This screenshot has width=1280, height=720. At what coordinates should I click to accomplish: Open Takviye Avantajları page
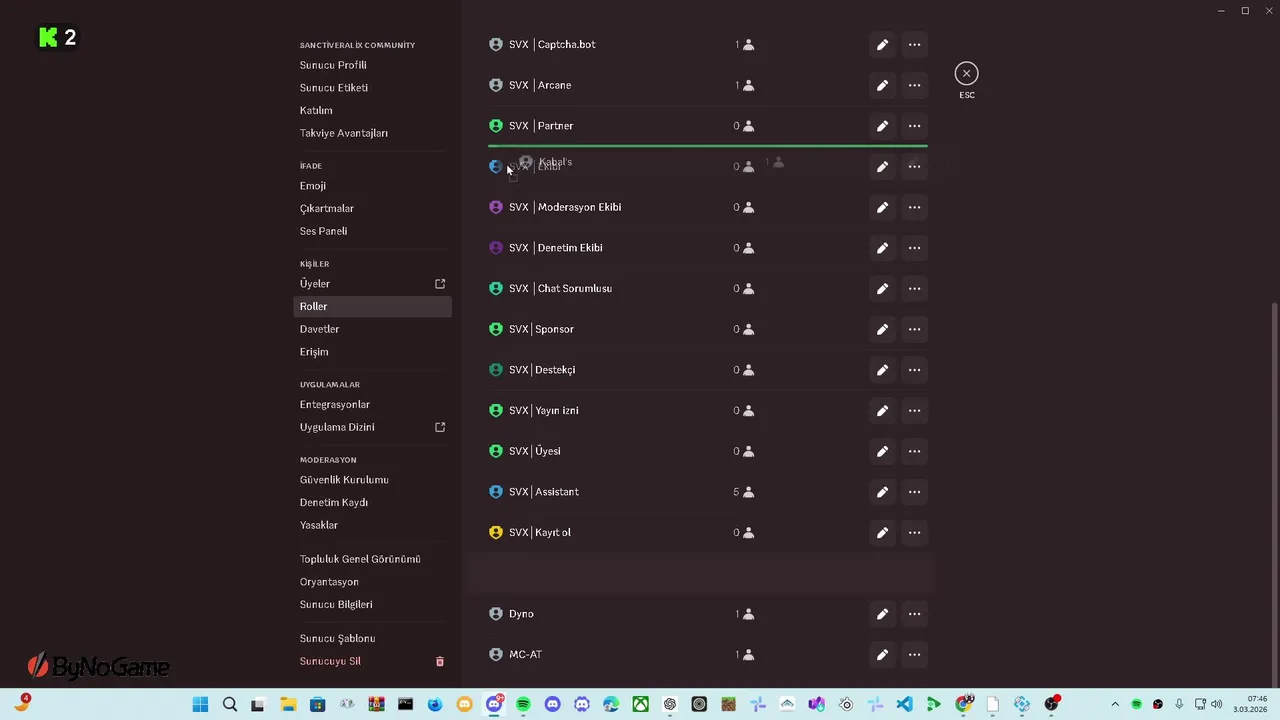(344, 133)
